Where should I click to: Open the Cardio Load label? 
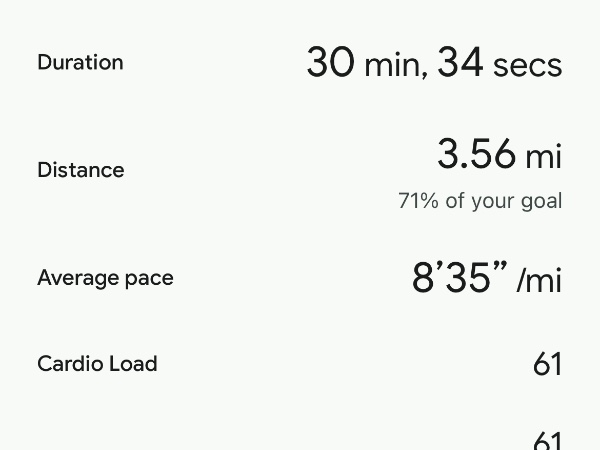pos(97,363)
